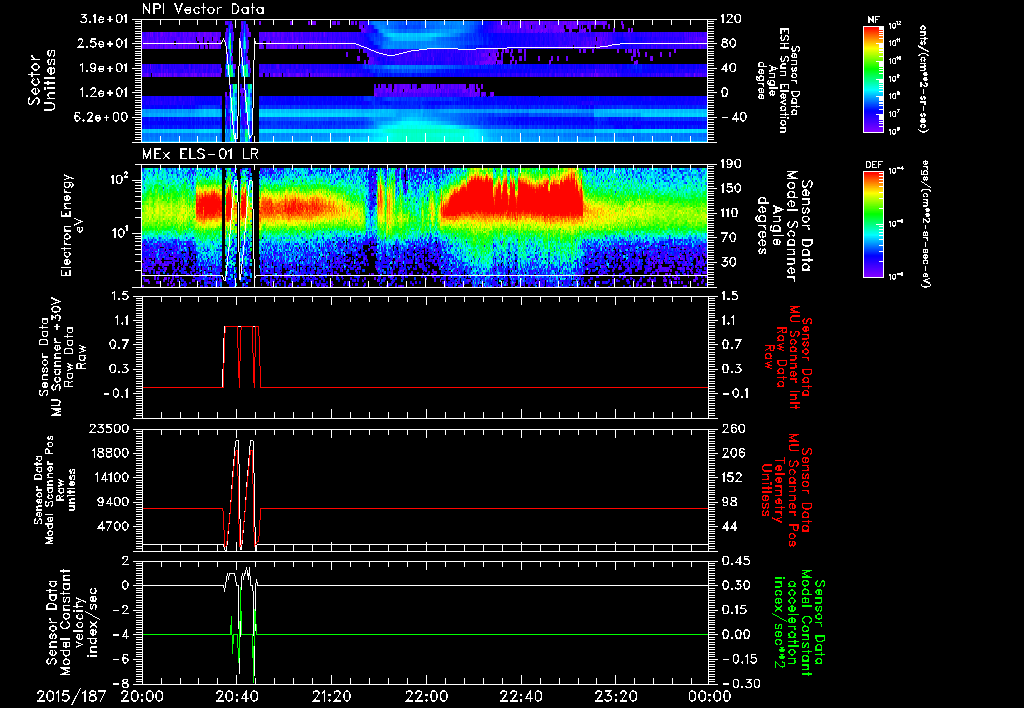Click the '18800' scanner position tick

pos(111,453)
